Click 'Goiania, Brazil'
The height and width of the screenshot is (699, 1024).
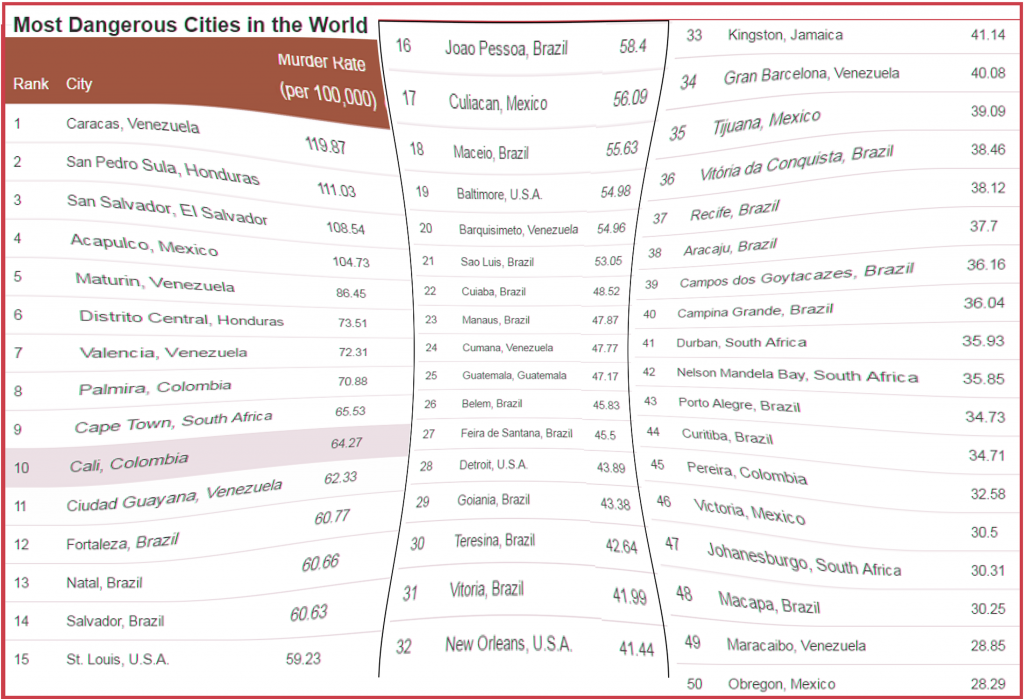(494, 500)
